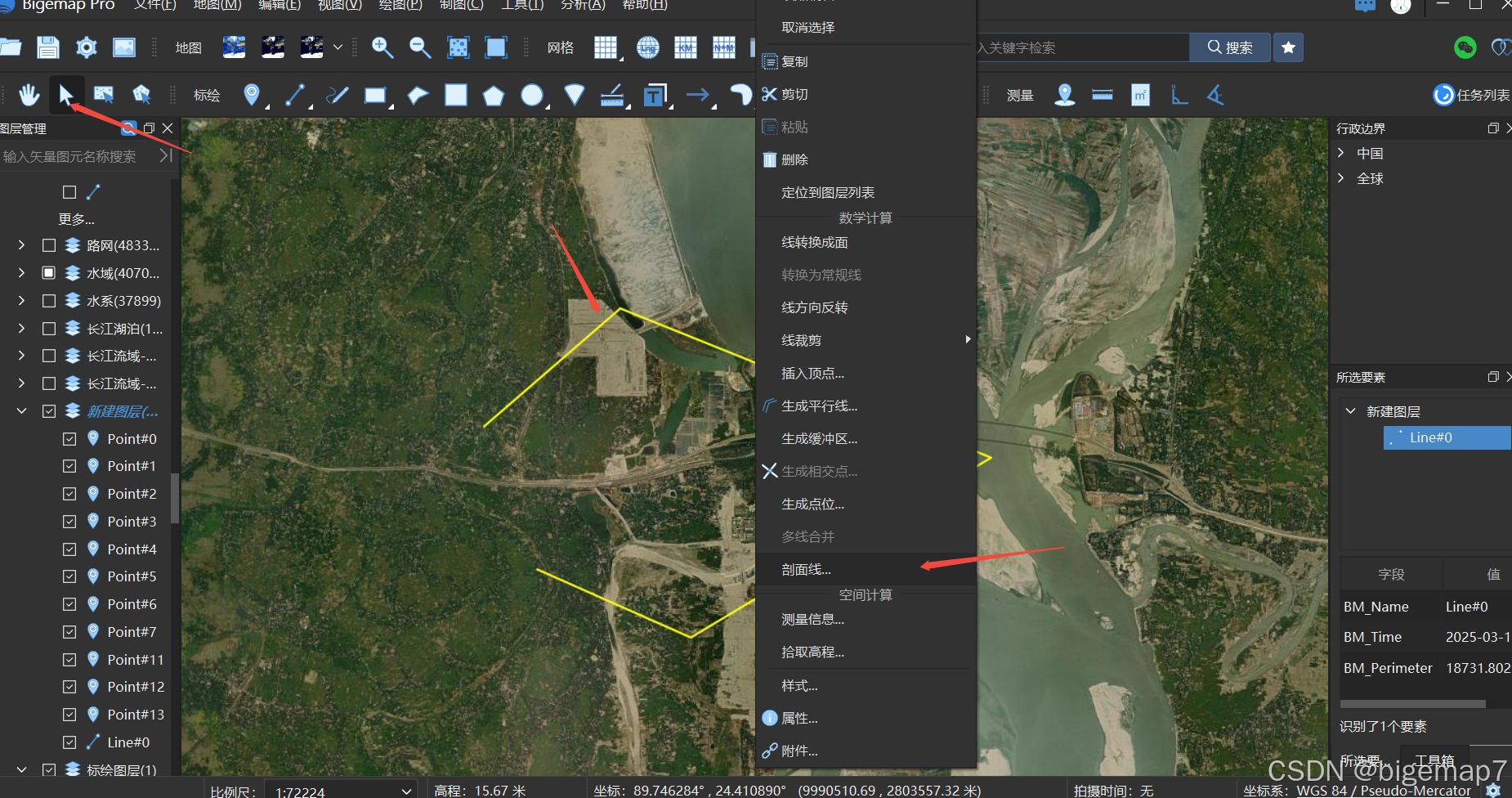Click the measure coordinate pin icon

[1065, 95]
